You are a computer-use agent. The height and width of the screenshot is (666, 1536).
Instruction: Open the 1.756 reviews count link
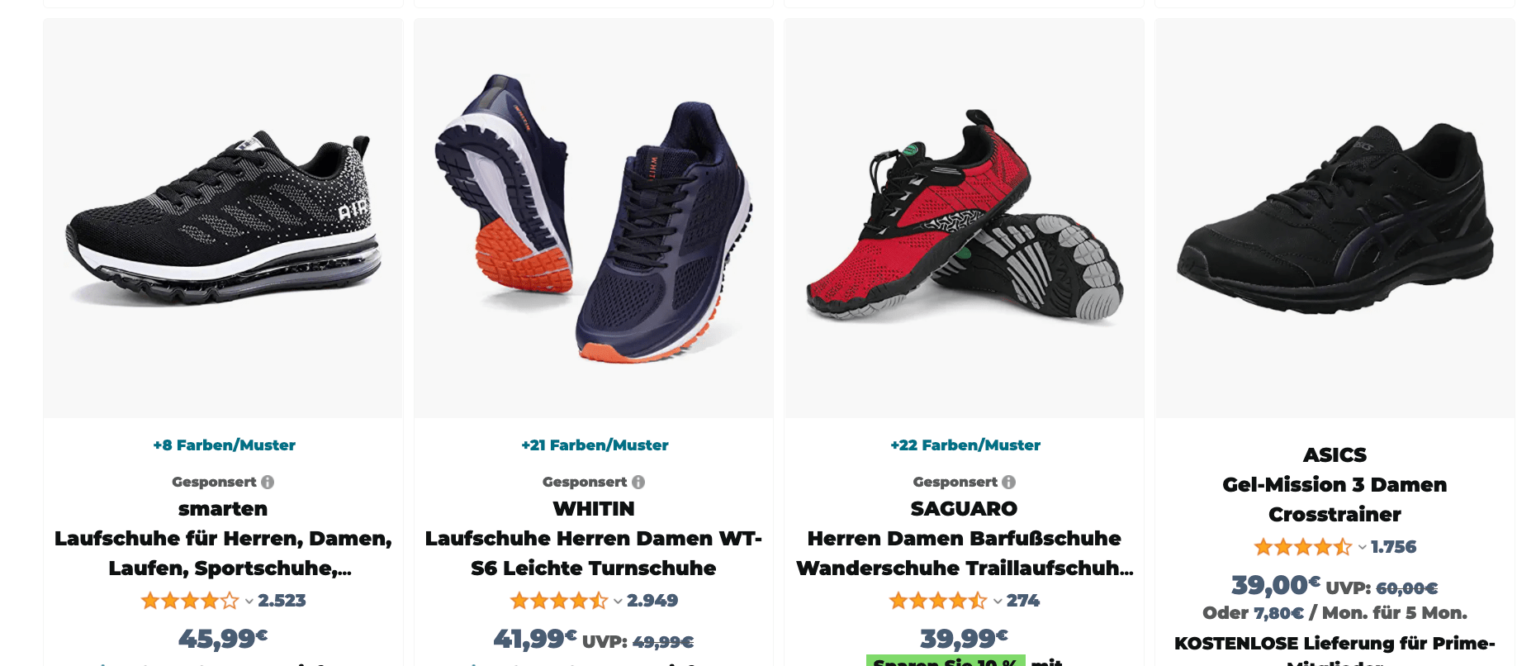[1394, 547]
